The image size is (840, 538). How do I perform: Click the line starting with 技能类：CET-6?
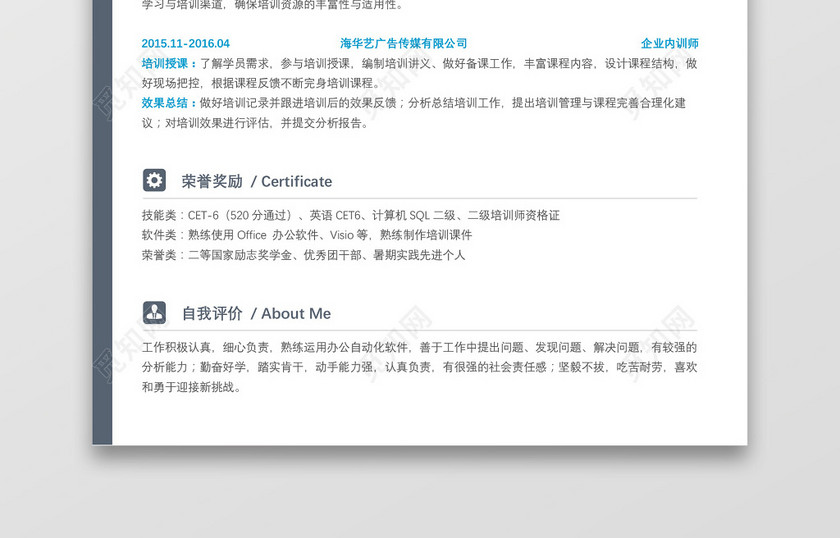point(351,215)
